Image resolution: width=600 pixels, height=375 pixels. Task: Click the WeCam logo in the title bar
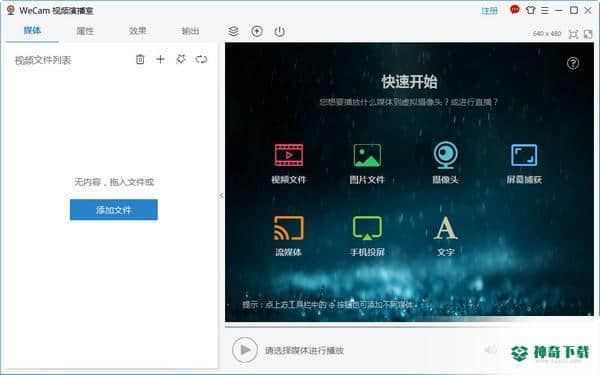[x=11, y=10]
